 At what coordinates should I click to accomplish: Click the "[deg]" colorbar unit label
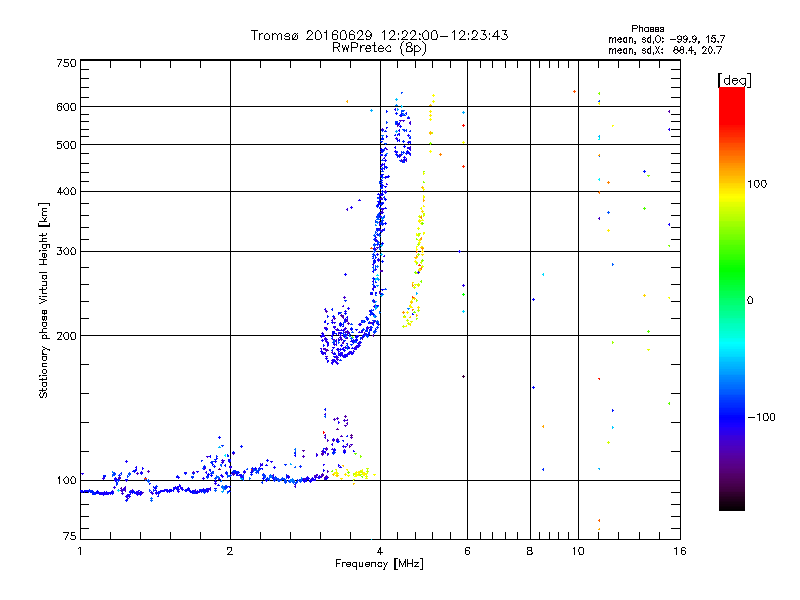coord(734,80)
